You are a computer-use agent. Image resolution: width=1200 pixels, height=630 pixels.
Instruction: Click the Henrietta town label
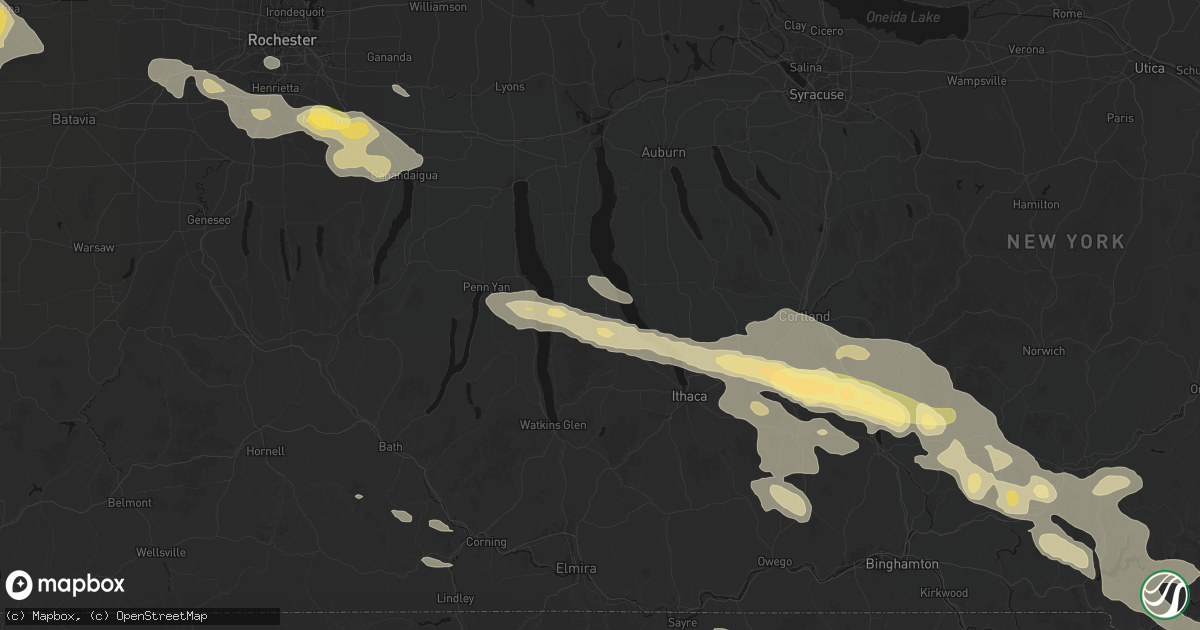click(274, 89)
